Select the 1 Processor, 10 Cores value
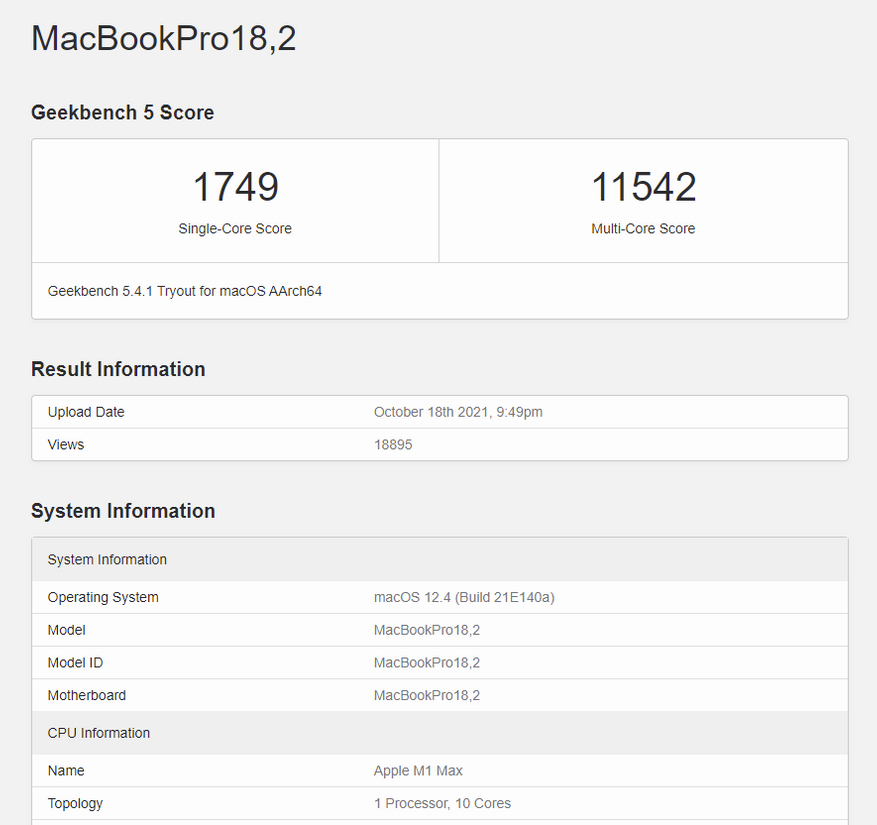This screenshot has height=825, width=877. (x=442, y=803)
